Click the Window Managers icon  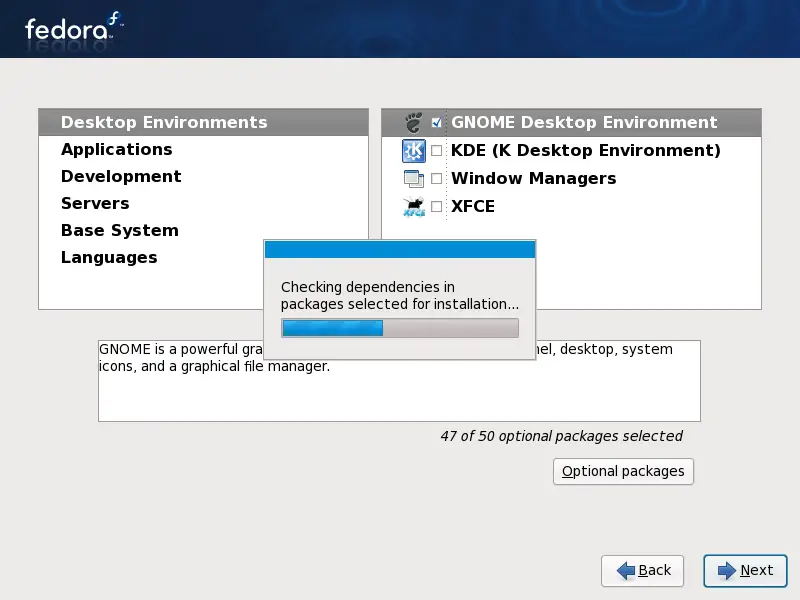413,179
